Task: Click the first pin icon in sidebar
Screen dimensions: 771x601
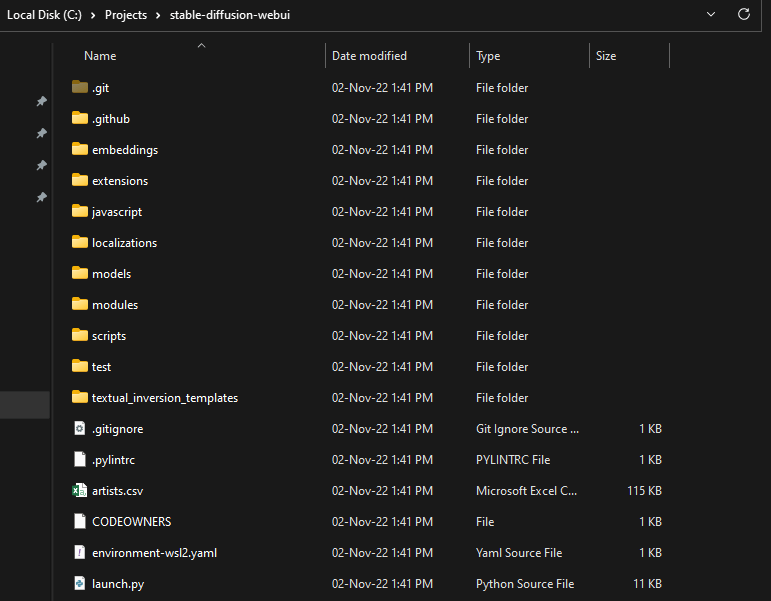Action: click(42, 101)
